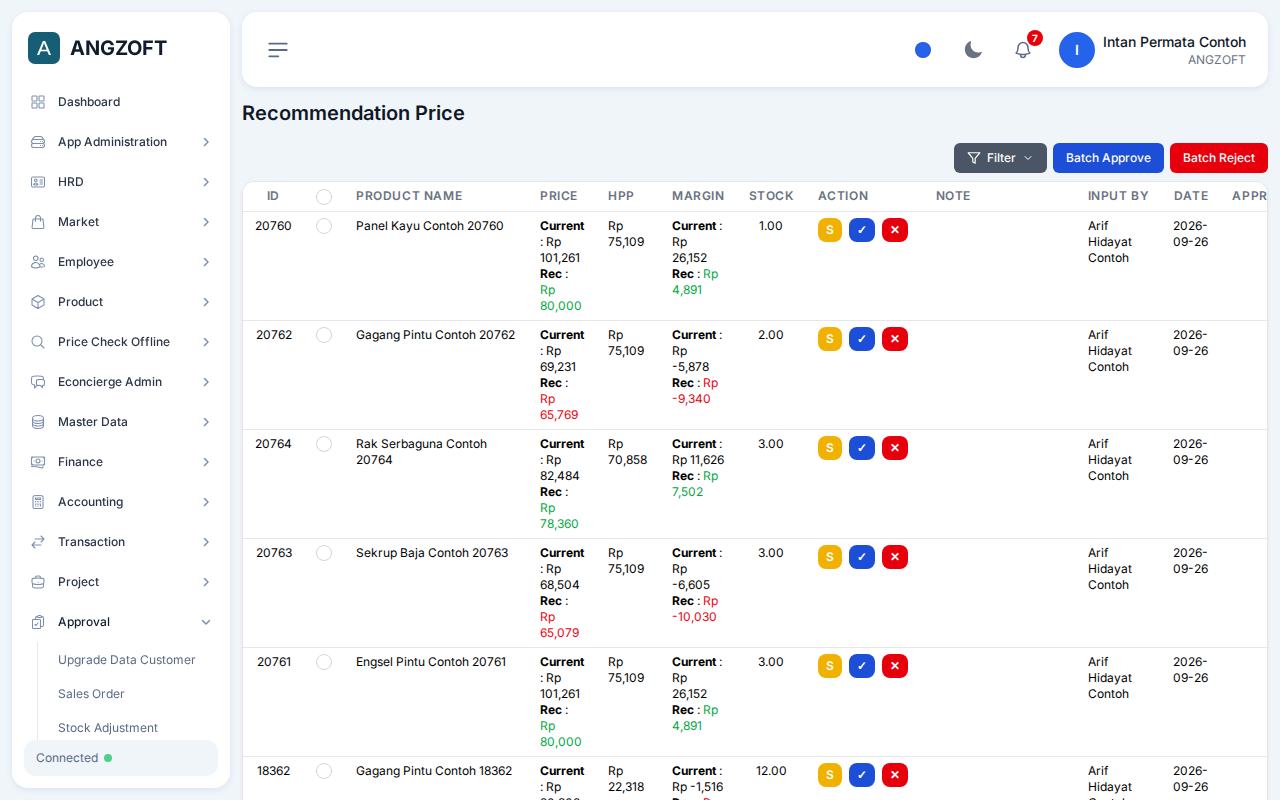The width and height of the screenshot is (1280, 800).
Task: Open Upgrade Data Customer submenu item
Action: click(x=127, y=660)
